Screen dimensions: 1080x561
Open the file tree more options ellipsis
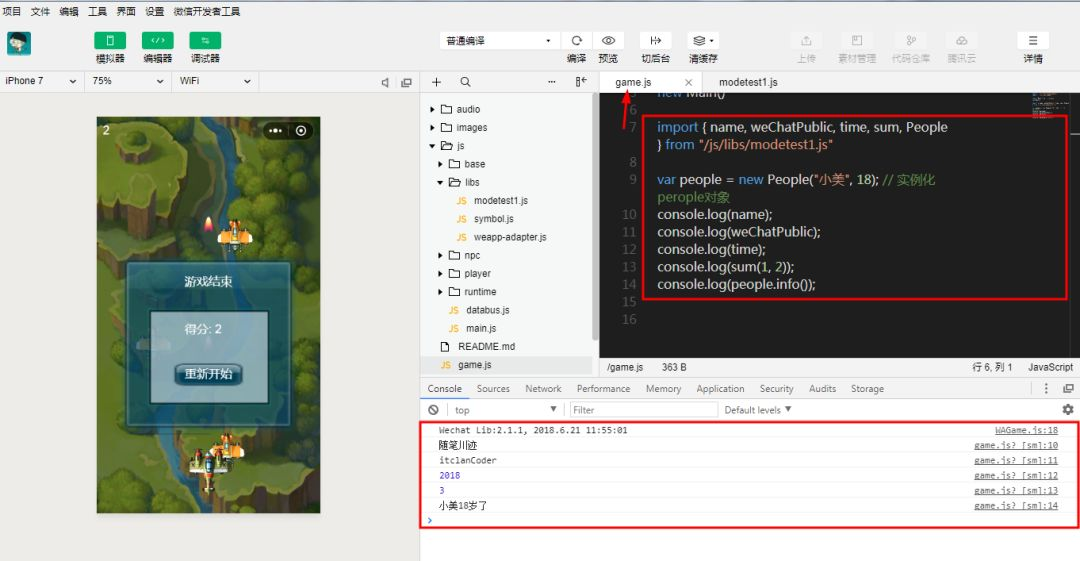[x=552, y=82]
